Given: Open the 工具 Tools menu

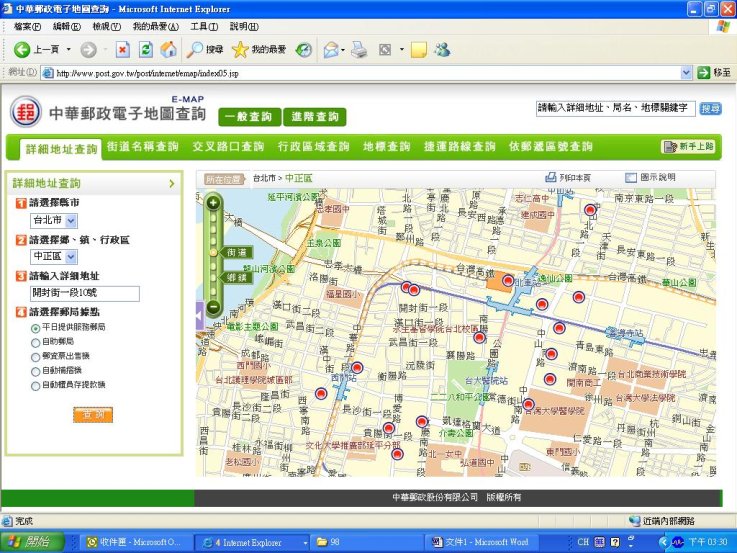Looking at the screenshot, I should pos(204,27).
